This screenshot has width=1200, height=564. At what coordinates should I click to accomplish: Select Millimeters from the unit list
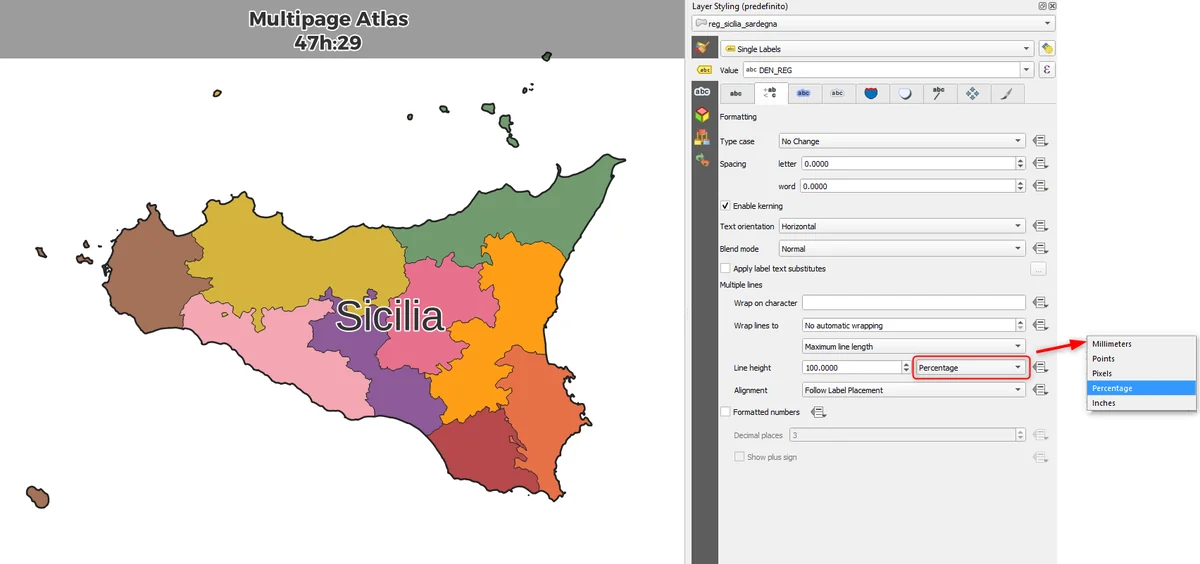pyautogui.click(x=1112, y=344)
